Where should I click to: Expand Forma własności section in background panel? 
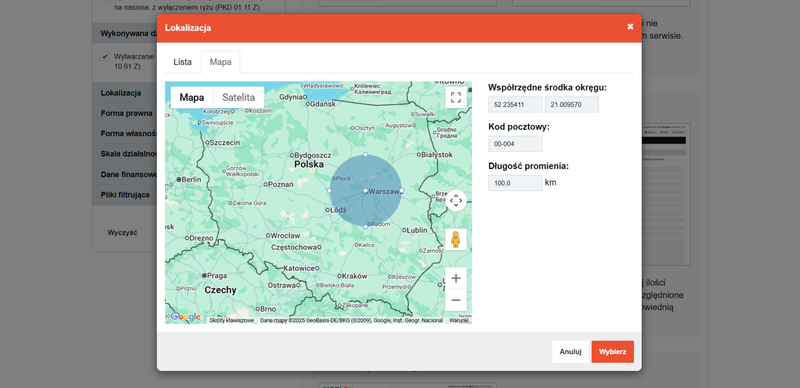124,134
